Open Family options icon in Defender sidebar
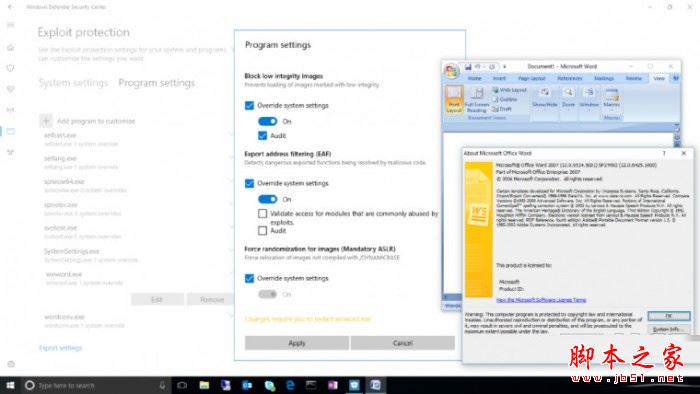Image resolution: width=700 pixels, height=394 pixels. [11, 152]
